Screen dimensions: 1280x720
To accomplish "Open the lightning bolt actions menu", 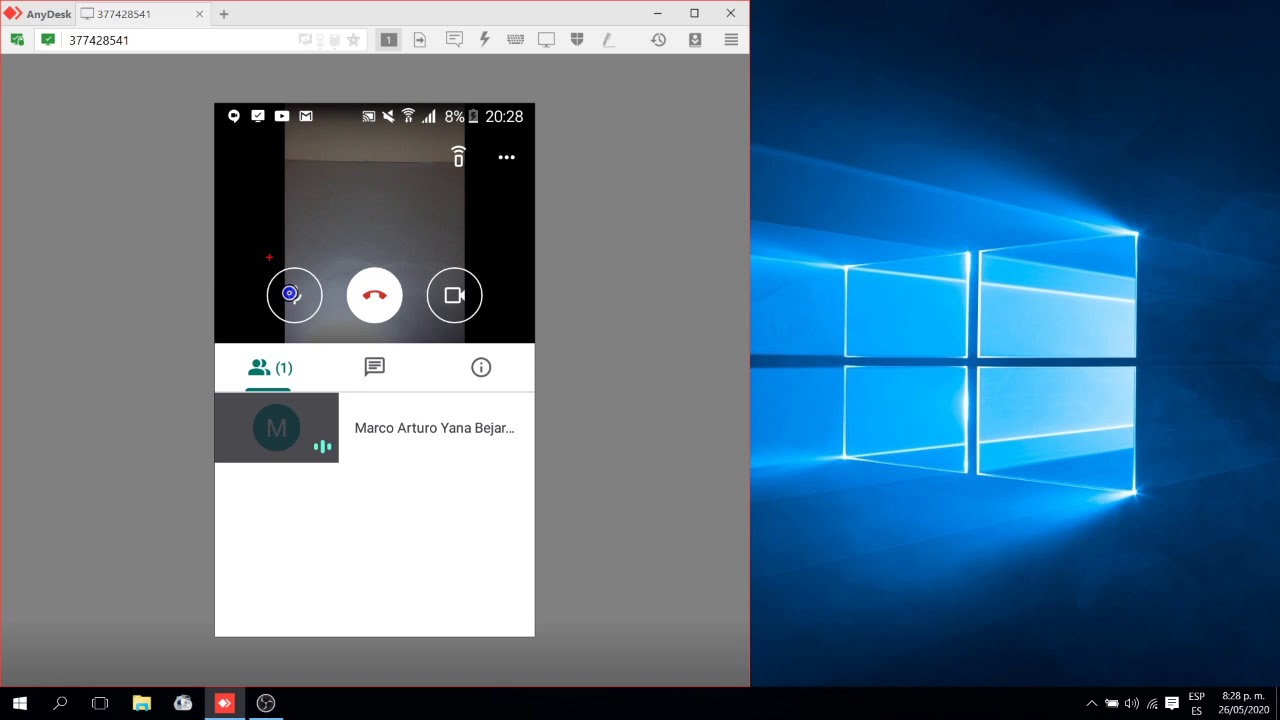I will pyautogui.click(x=485, y=40).
